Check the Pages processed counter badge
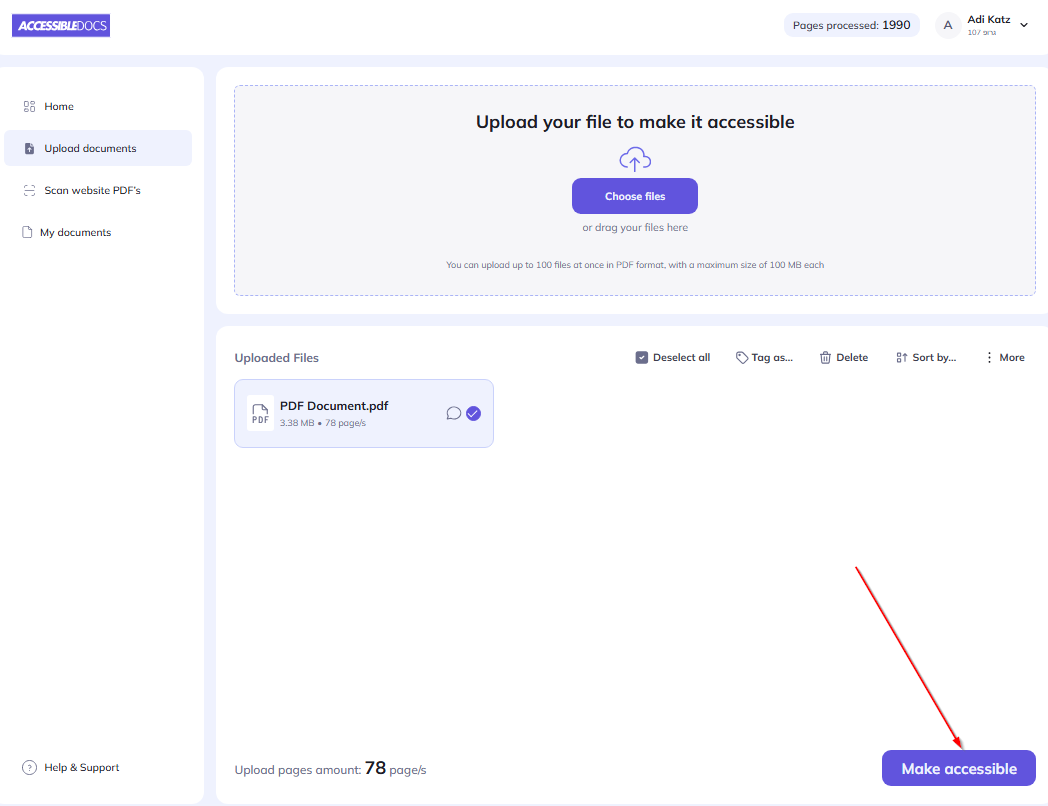Screen dimensions: 1048x806 (x=851, y=24)
